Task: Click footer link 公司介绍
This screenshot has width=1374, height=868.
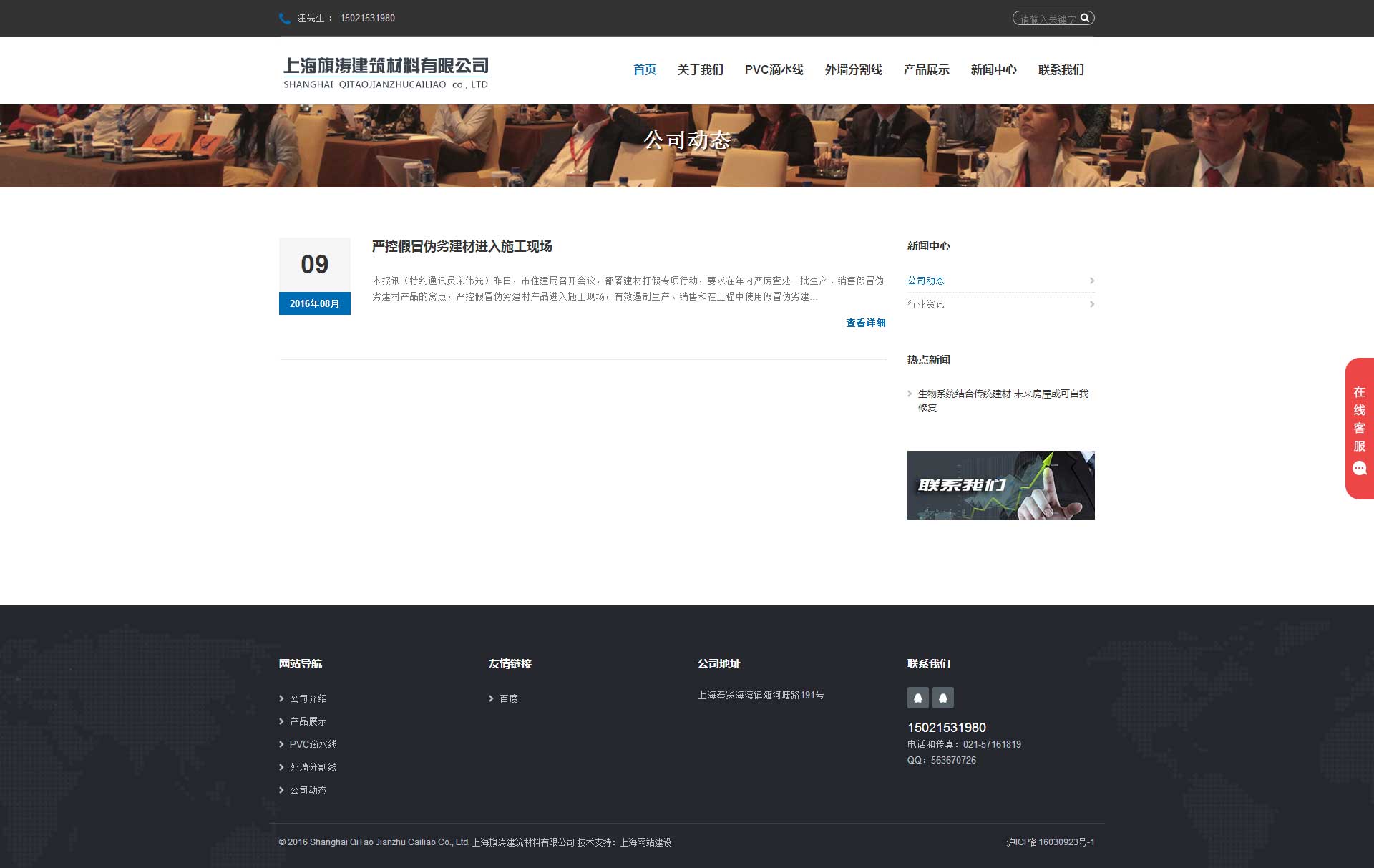Action: [x=308, y=698]
